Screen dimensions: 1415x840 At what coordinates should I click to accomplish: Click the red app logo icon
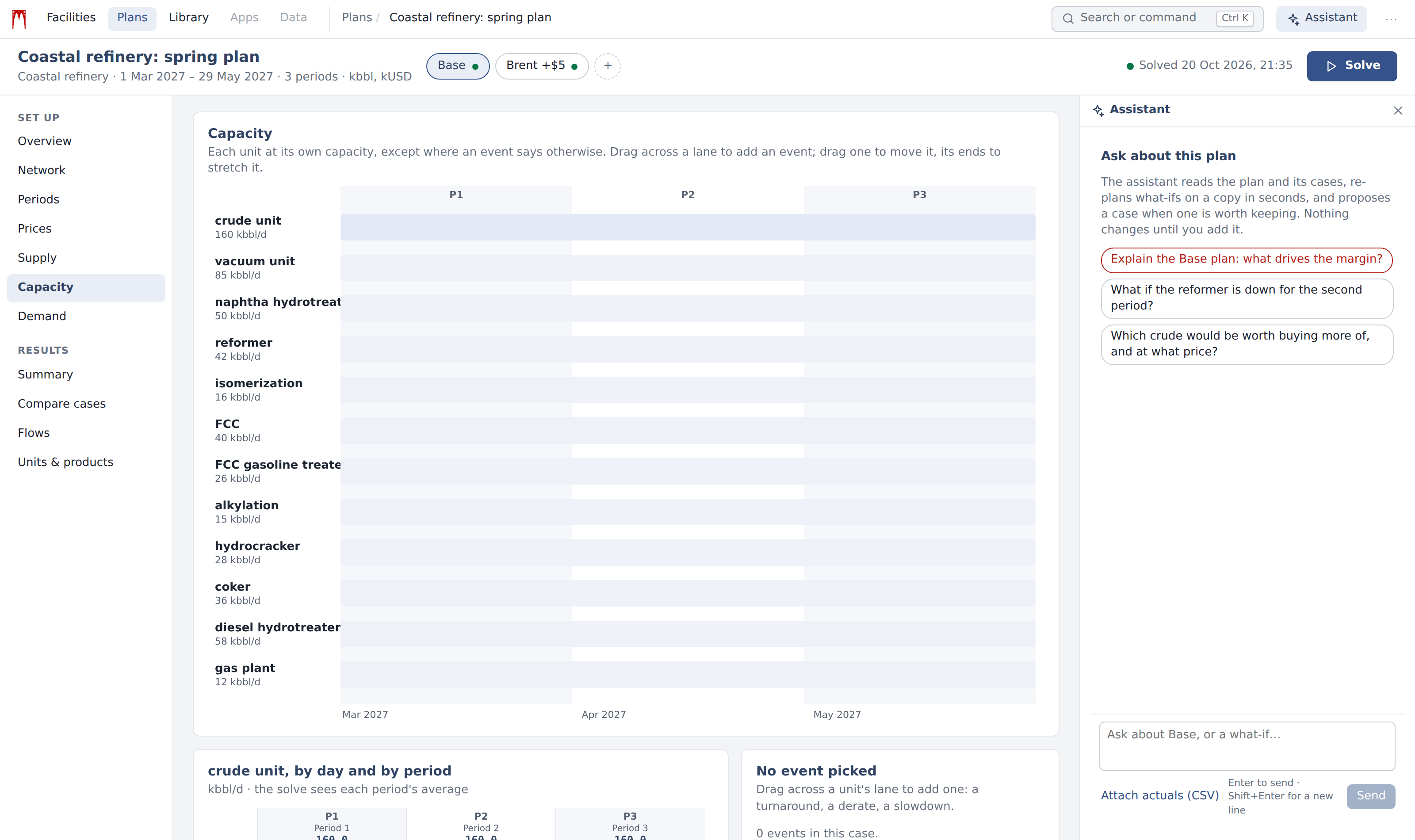[x=19, y=19]
